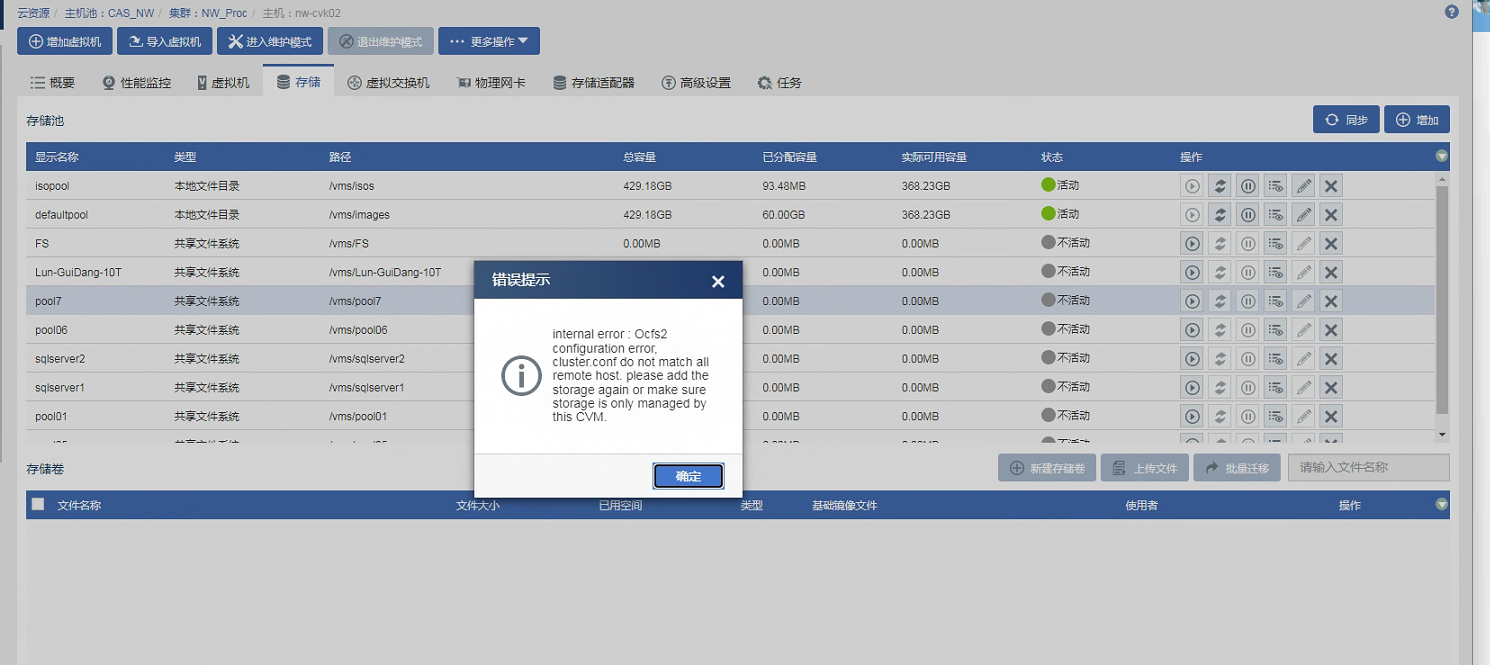Screen dimensions: 1490x665
Task: Focus the 请输入文件名称 search field
Action: point(1368,468)
